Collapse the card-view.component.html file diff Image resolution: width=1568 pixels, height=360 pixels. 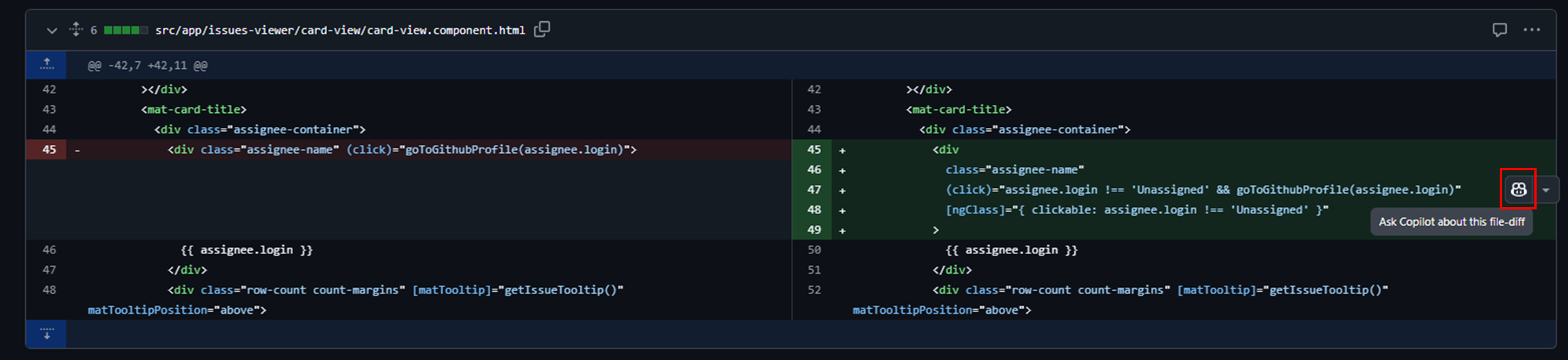(52, 31)
